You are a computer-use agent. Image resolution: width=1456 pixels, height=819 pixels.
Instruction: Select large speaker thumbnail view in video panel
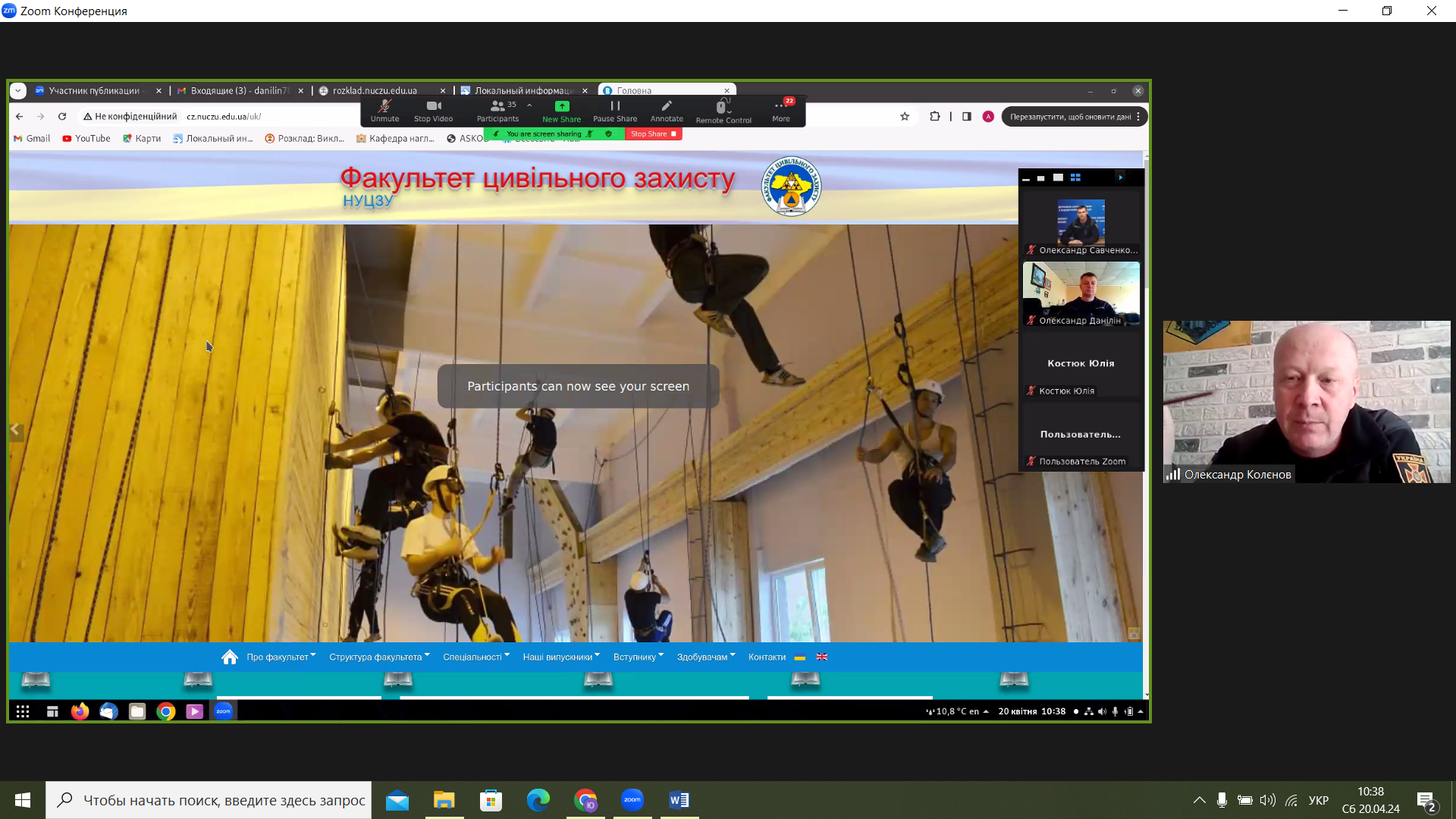click(x=1058, y=178)
